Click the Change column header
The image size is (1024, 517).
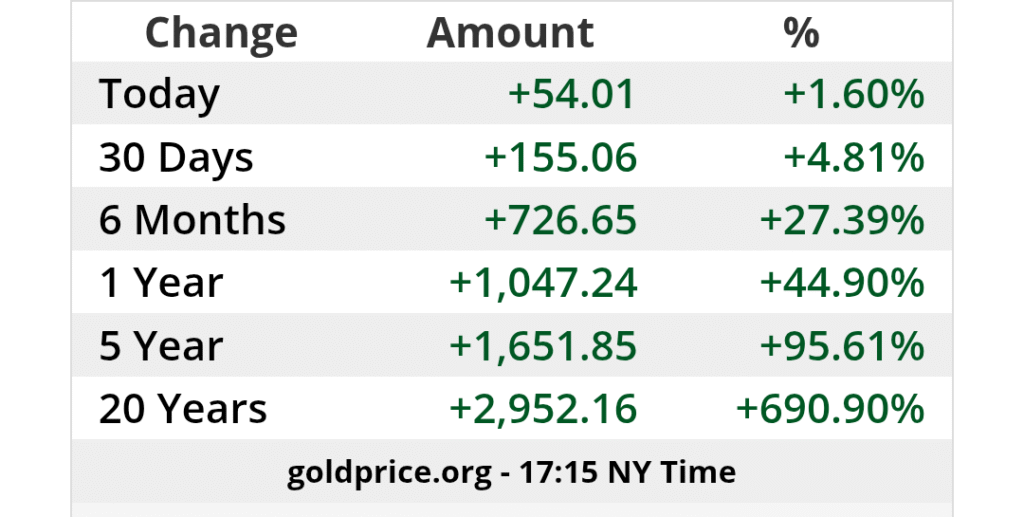[x=221, y=34]
